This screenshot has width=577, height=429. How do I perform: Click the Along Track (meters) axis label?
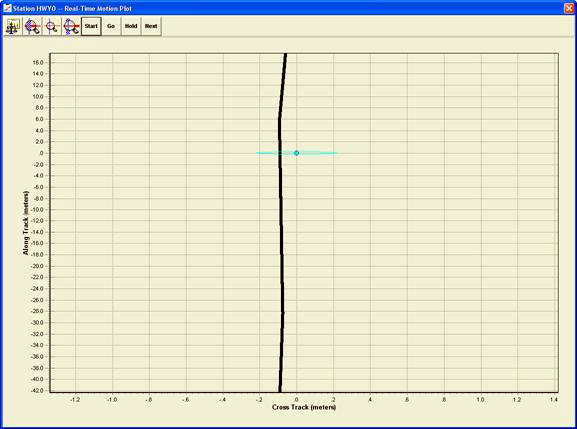pyautogui.click(x=25, y=223)
